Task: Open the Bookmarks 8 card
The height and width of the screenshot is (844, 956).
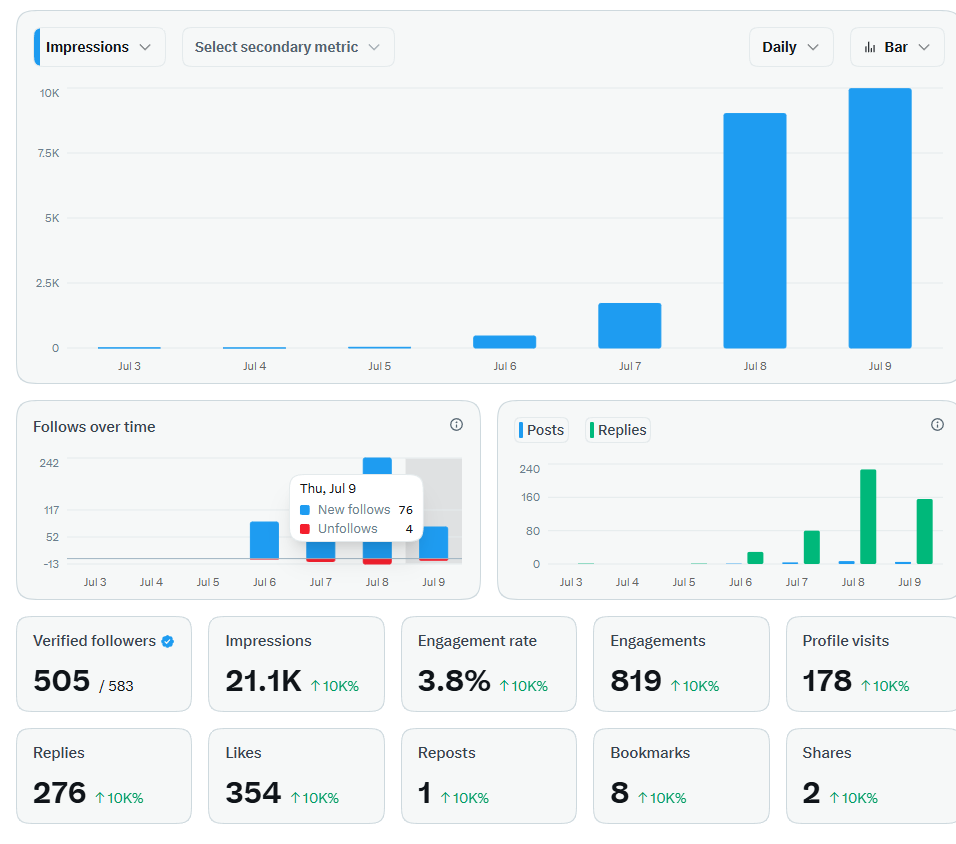Action: 681,776
